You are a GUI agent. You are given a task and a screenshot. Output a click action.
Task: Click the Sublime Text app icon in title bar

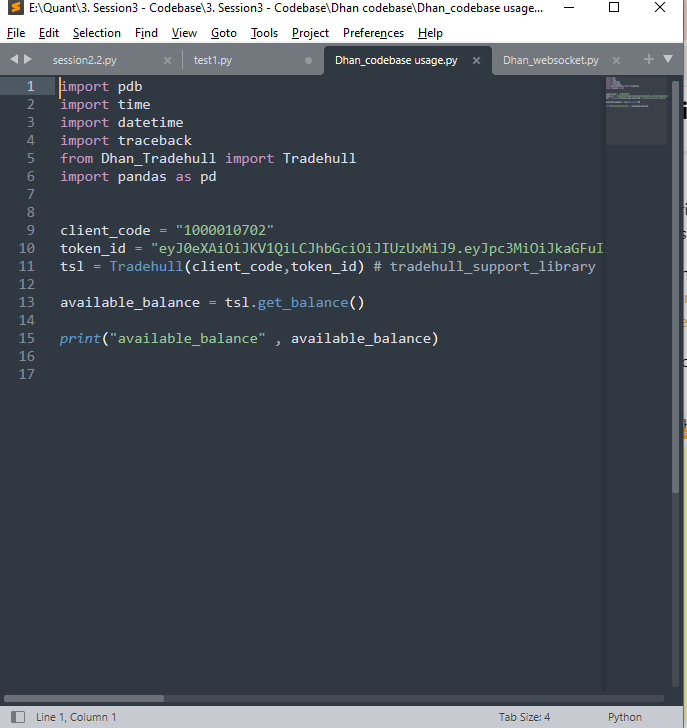click(13, 9)
